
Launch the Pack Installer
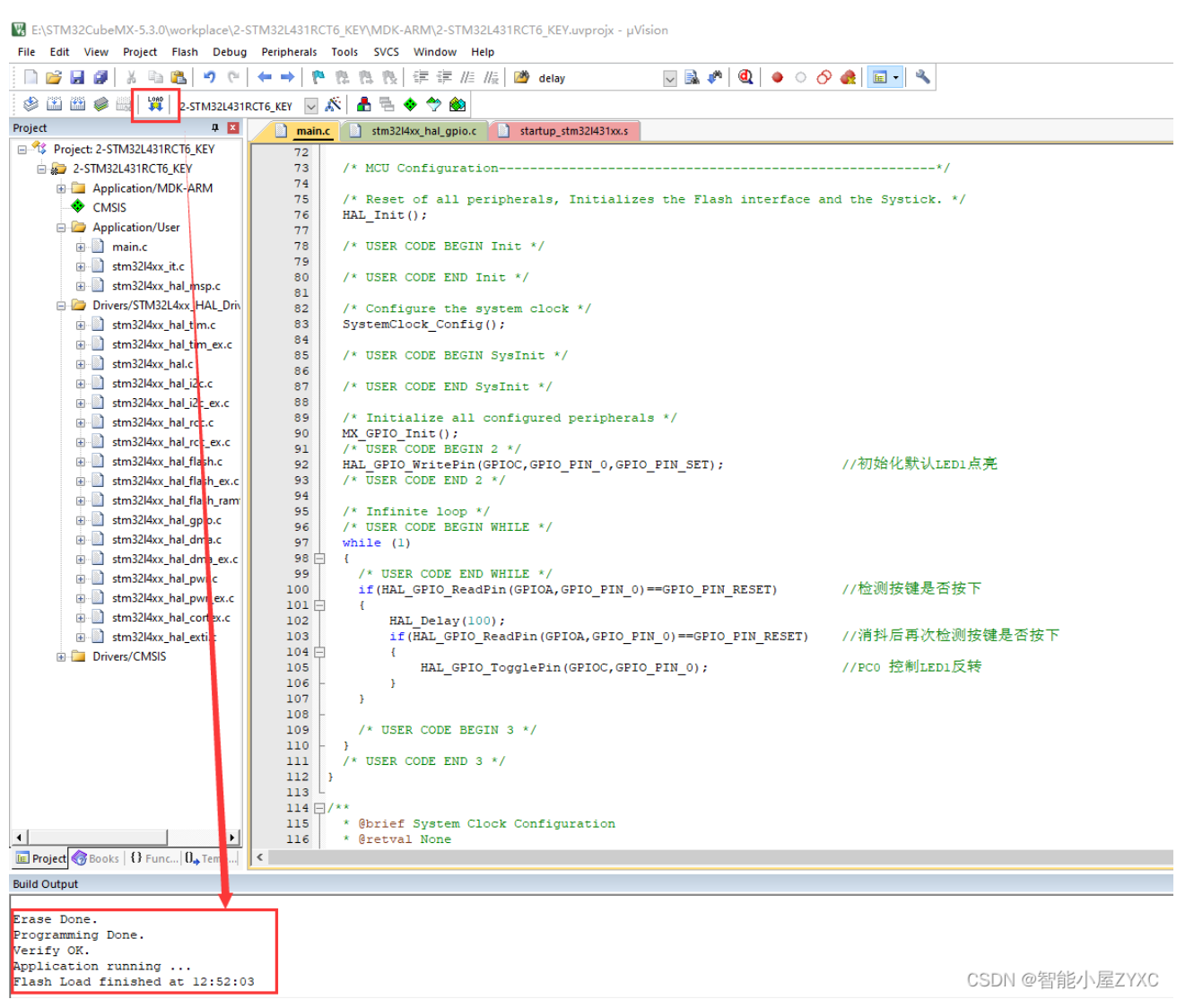point(457,105)
